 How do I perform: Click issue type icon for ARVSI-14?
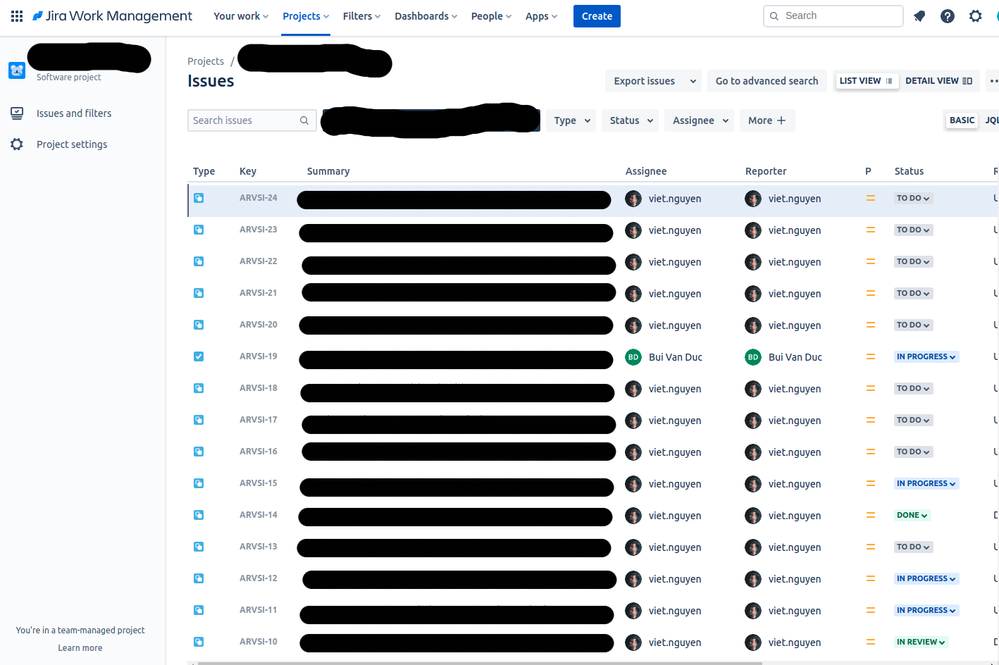coord(199,515)
